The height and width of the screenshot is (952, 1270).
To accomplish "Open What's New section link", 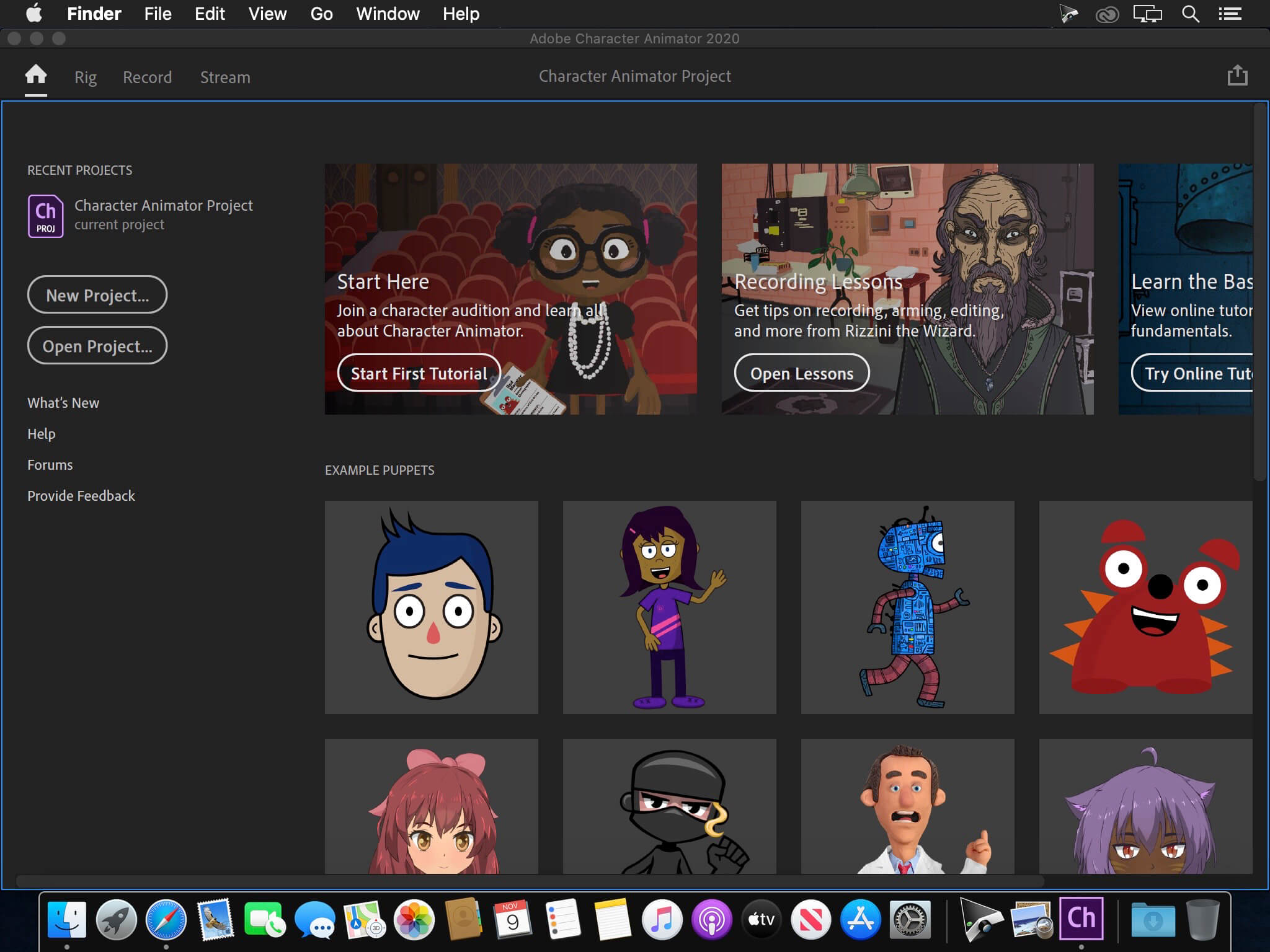I will click(x=62, y=402).
